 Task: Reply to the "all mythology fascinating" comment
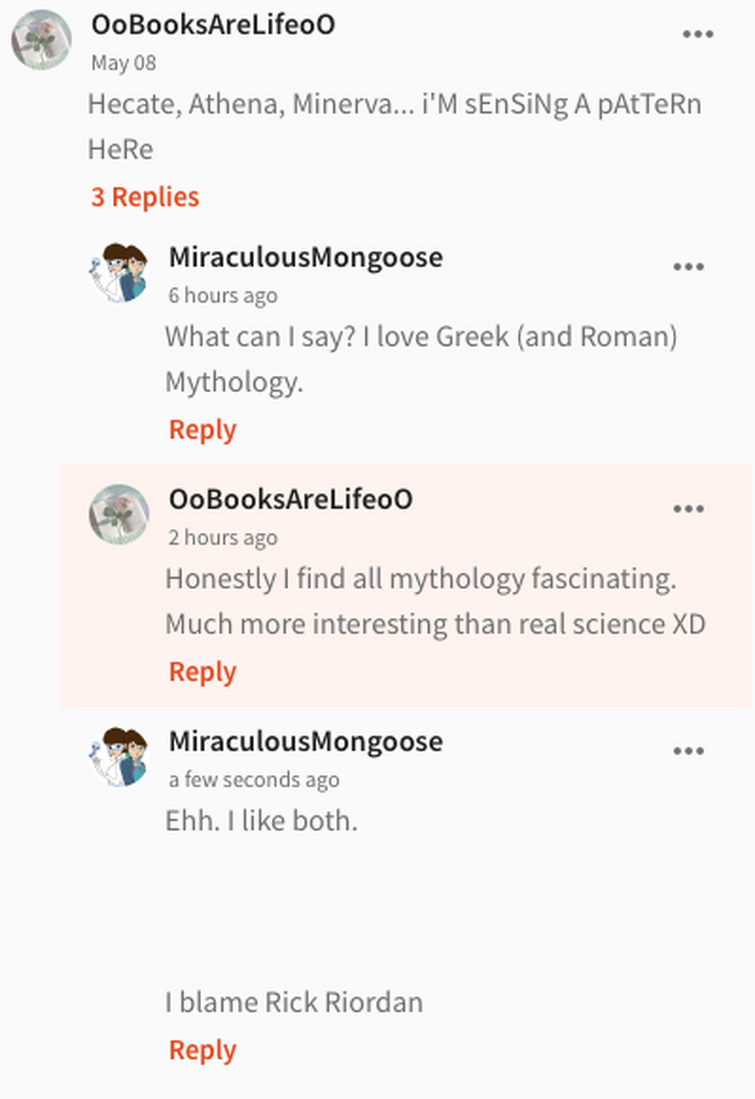(x=202, y=672)
